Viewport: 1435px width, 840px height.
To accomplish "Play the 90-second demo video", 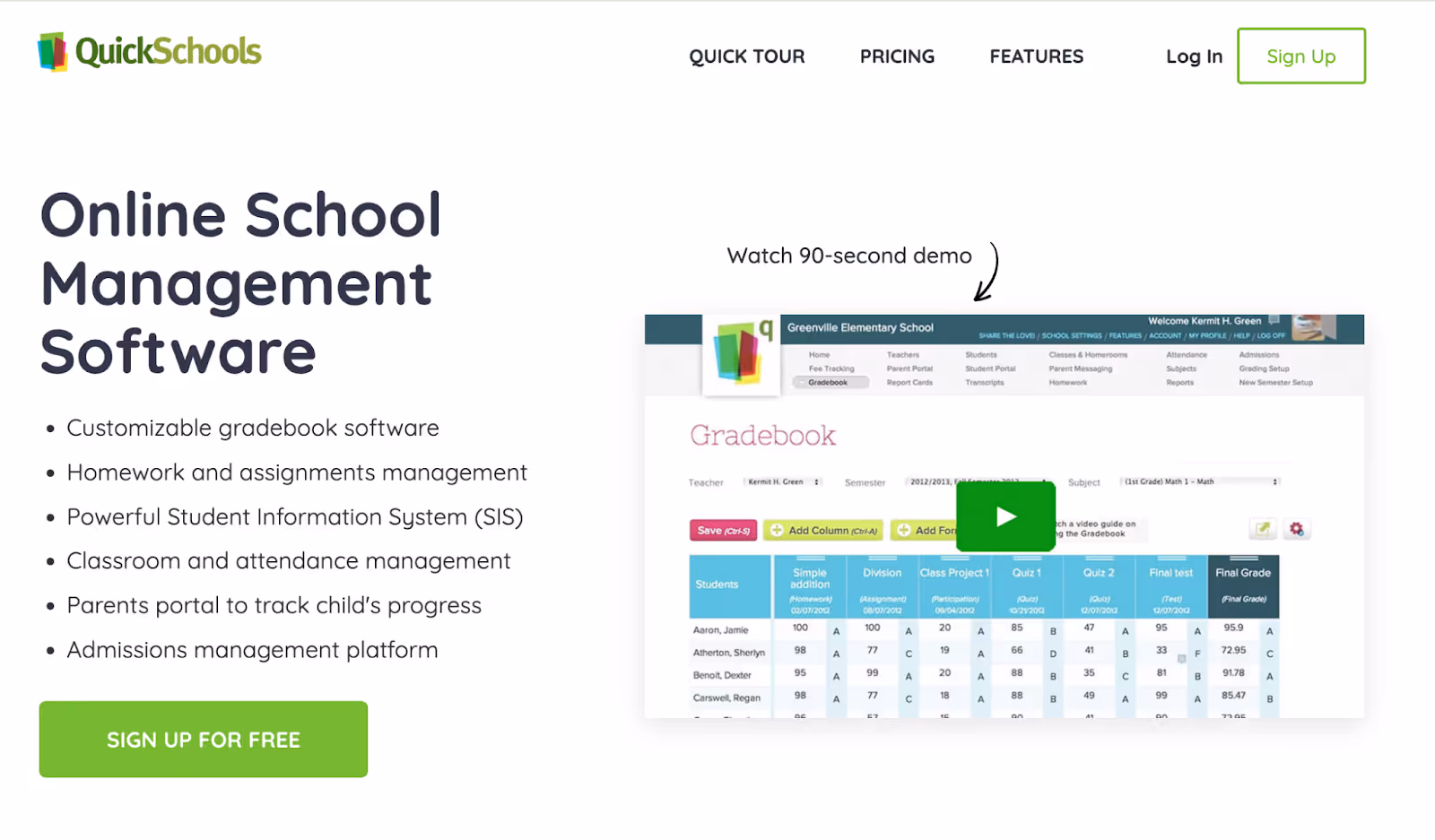I will tap(1005, 516).
